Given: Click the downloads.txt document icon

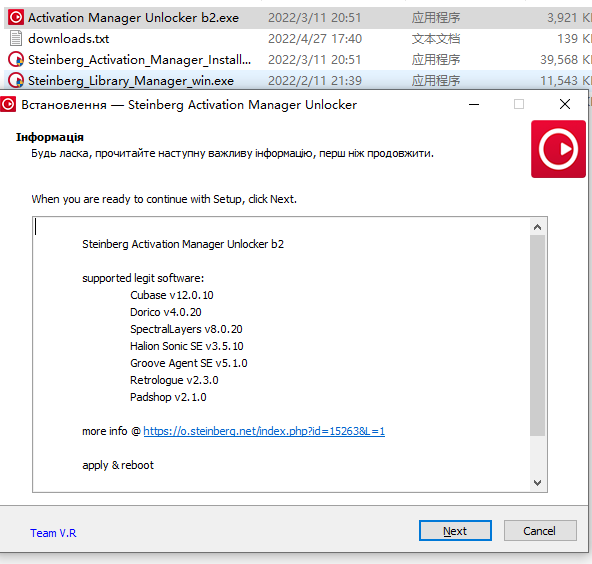Looking at the screenshot, I should point(16,39).
